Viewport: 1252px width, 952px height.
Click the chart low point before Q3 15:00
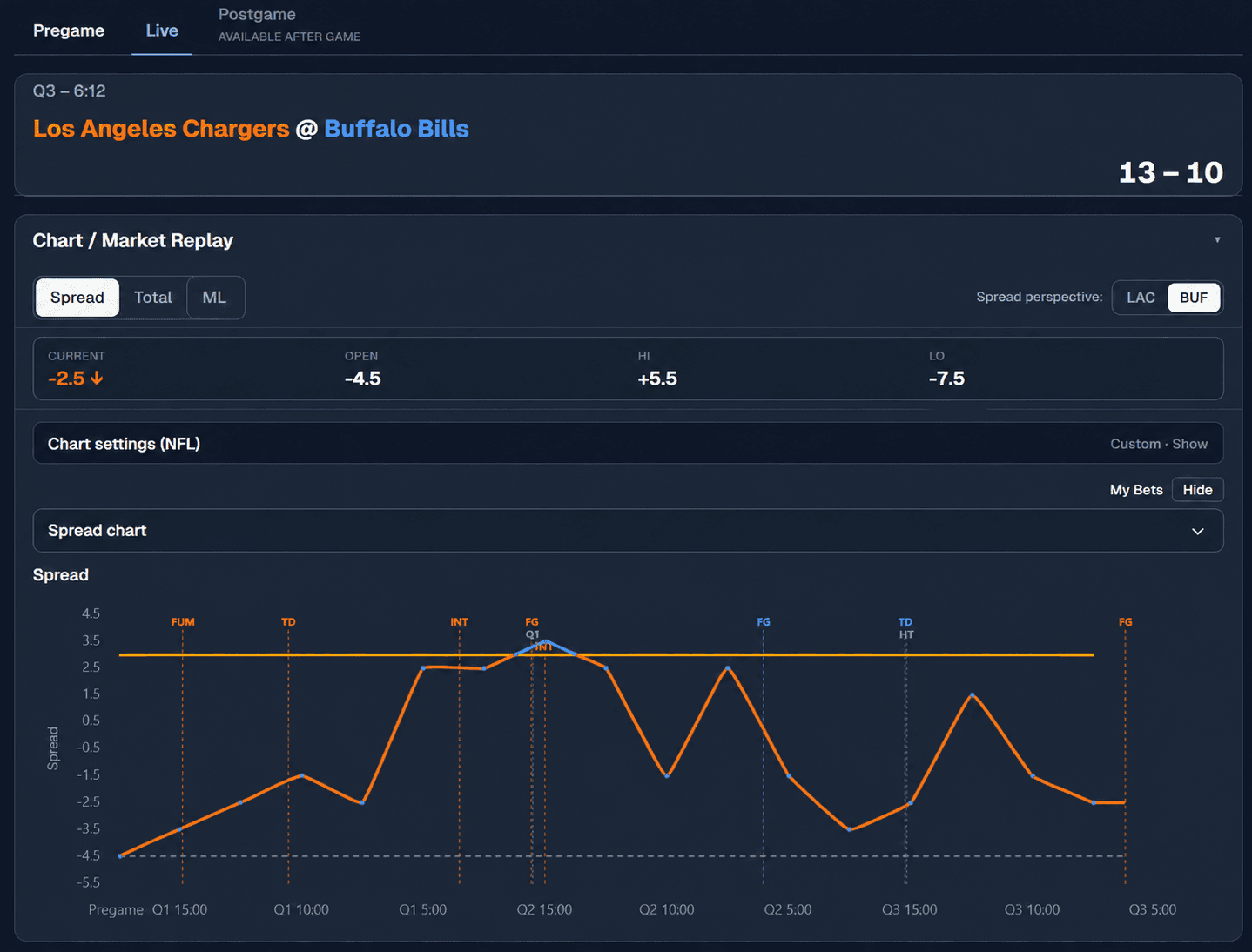pyautogui.click(x=850, y=829)
